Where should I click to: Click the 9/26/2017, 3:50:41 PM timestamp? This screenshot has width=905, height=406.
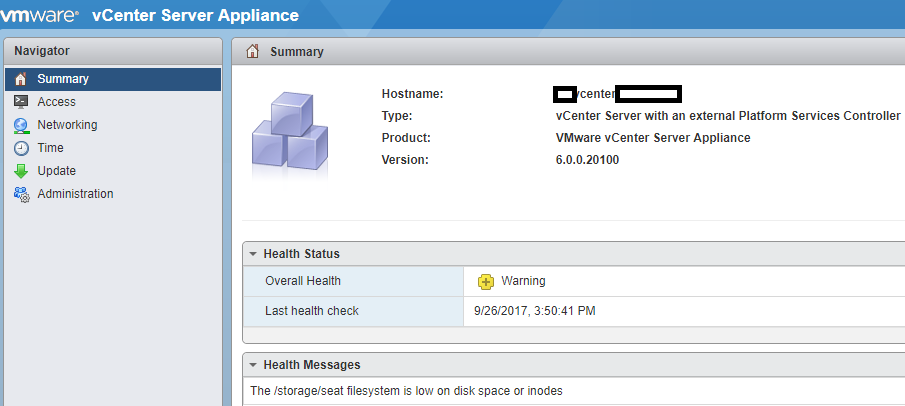pyautogui.click(x=534, y=311)
